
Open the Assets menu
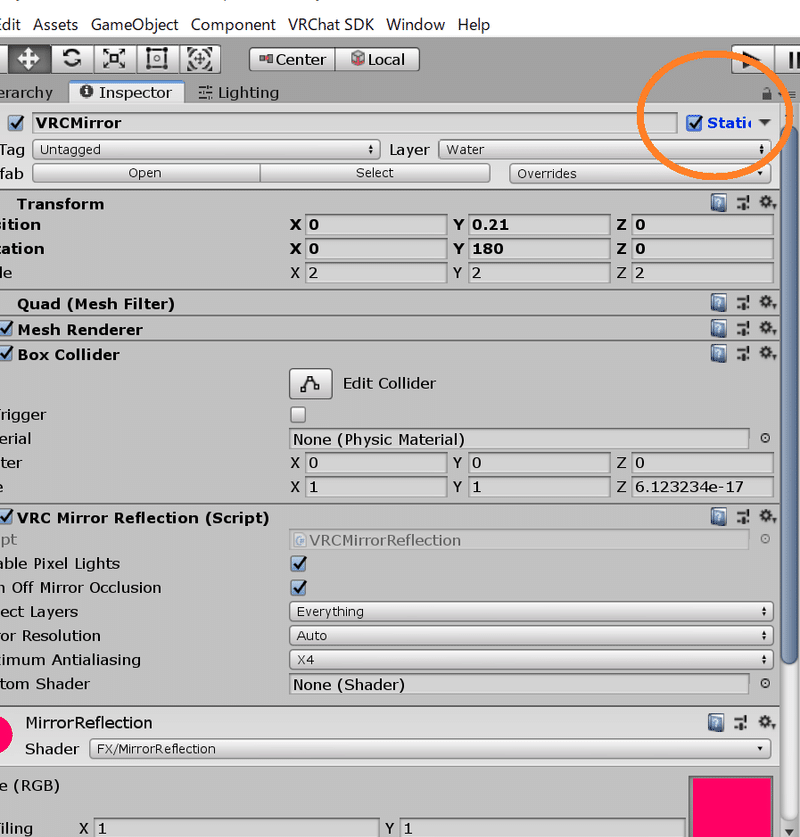56,25
